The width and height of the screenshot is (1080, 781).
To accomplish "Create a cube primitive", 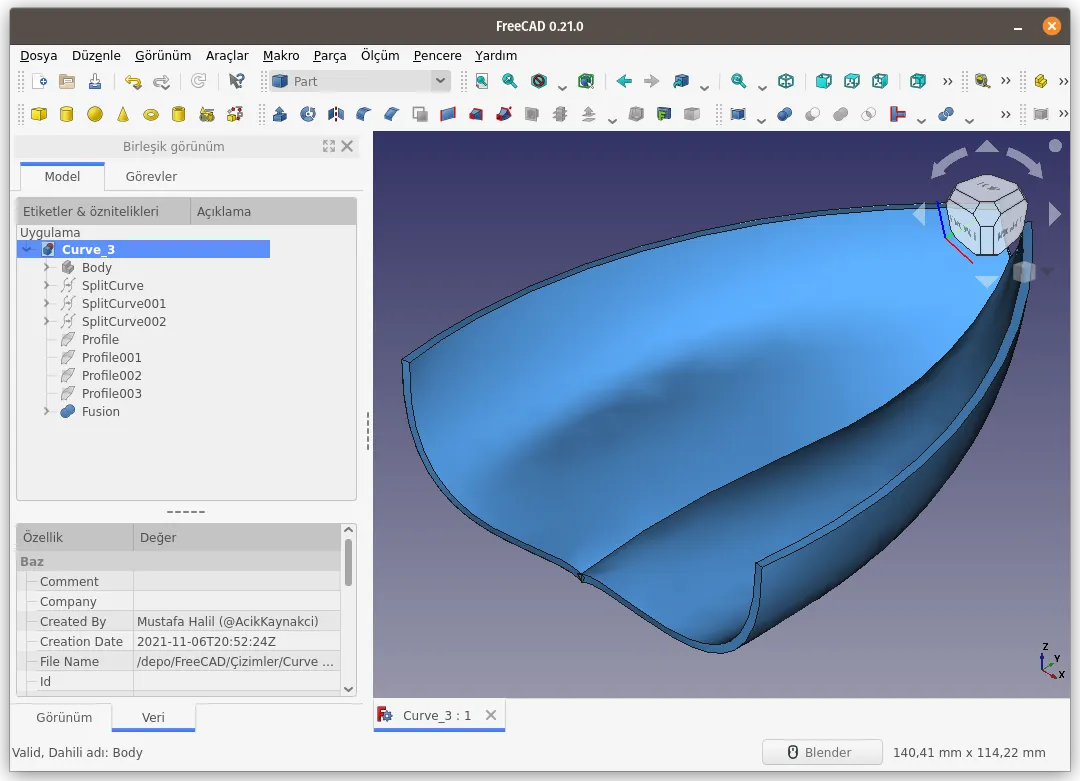I will click(x=39, y=114).
